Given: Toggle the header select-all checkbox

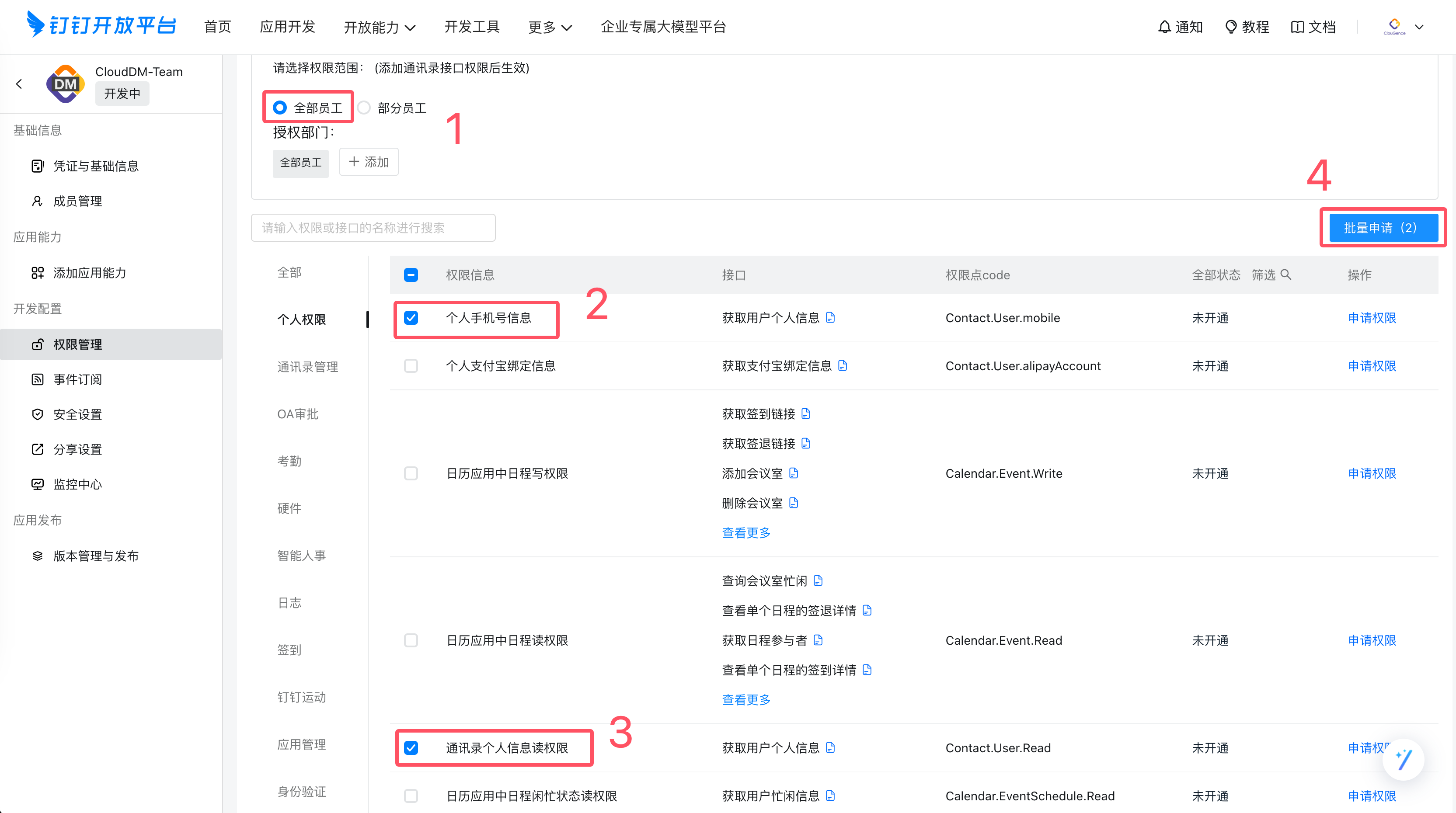Looking at the screenshot, I should point(411,274).
